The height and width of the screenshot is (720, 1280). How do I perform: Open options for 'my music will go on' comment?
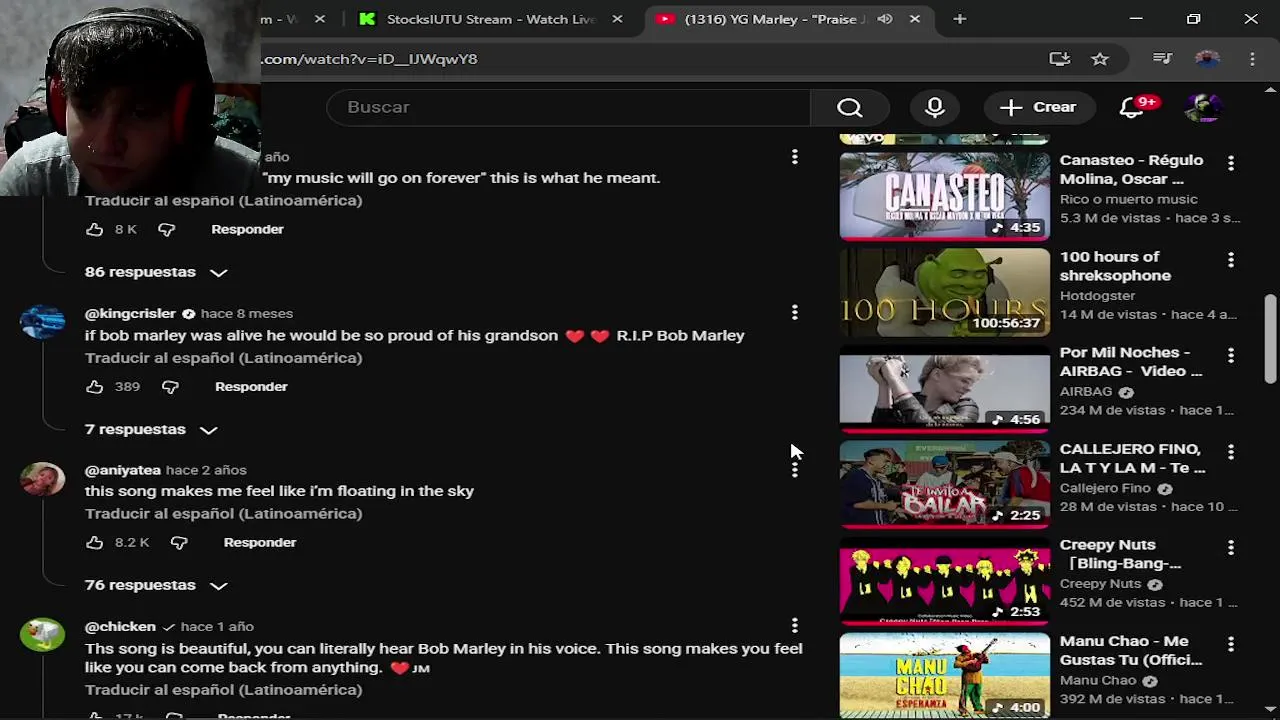click(795, 157)
